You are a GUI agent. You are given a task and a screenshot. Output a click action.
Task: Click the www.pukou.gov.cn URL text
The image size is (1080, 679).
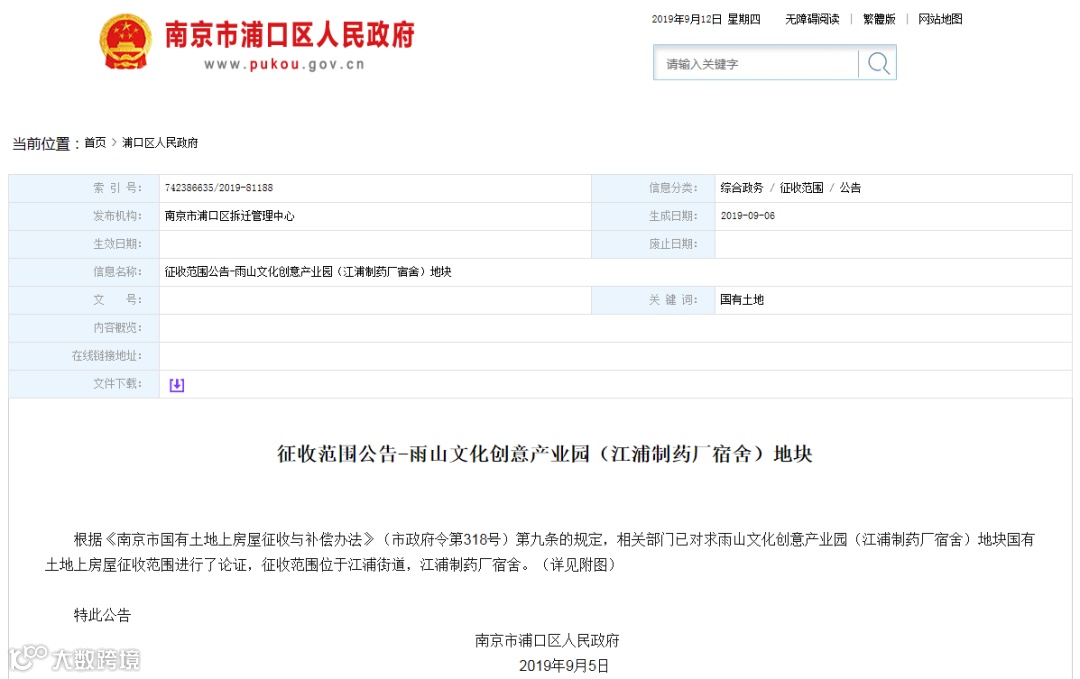coord(284,64)
